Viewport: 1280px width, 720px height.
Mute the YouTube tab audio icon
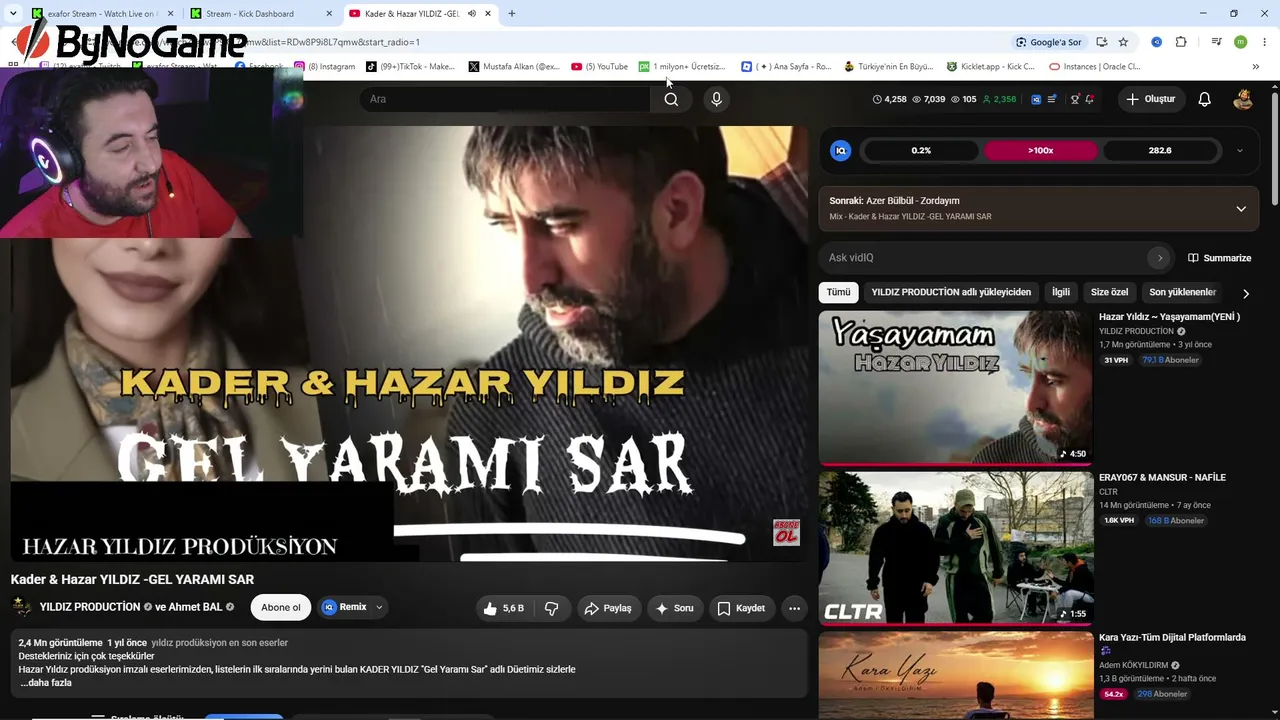pos(472,14)
